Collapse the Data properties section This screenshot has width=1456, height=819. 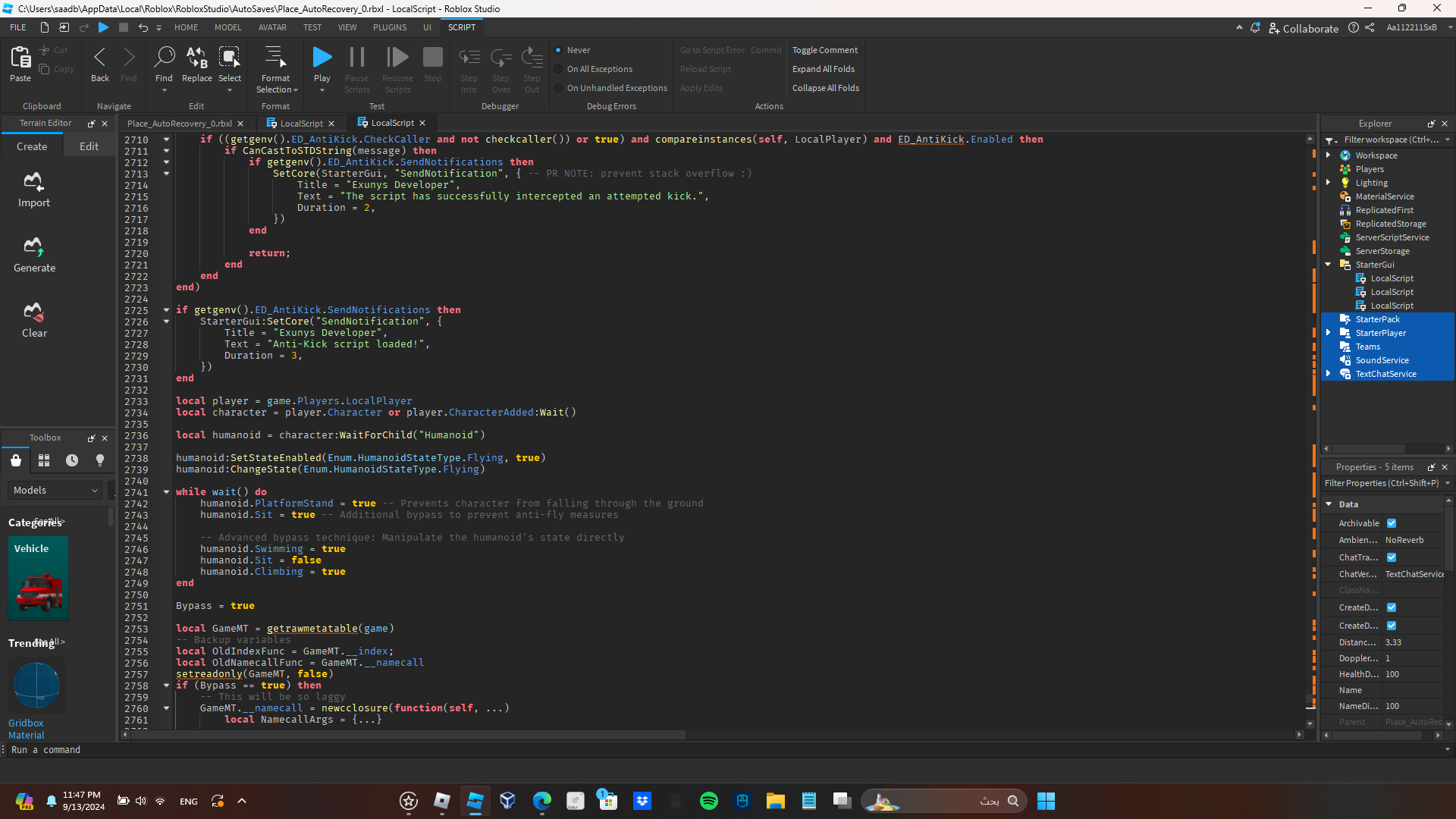[1329, 504]
